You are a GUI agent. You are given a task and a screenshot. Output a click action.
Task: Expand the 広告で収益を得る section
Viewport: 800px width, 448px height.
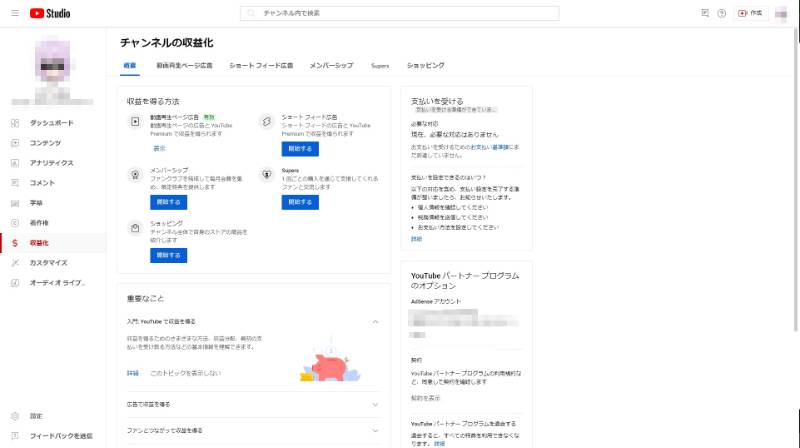click(375, 405)
